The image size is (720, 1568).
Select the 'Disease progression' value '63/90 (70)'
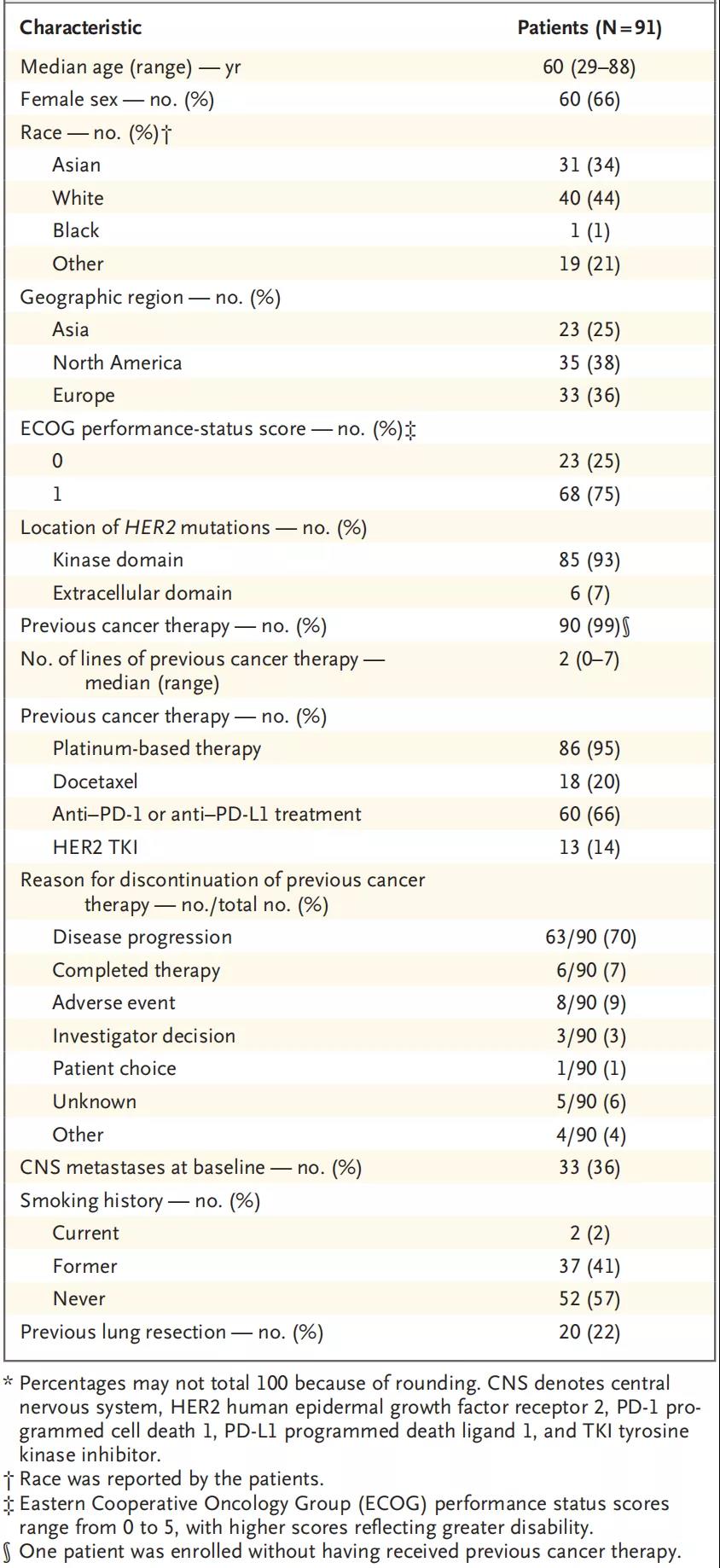[590, 937]
